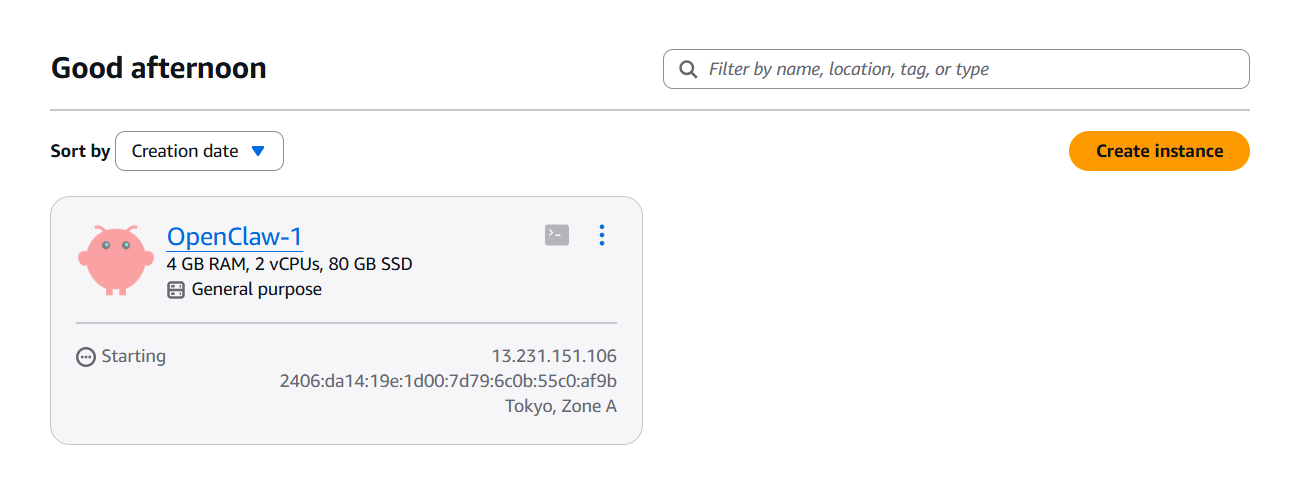Click the IPv6 address text
The image size is (1315, 499).
448,381
